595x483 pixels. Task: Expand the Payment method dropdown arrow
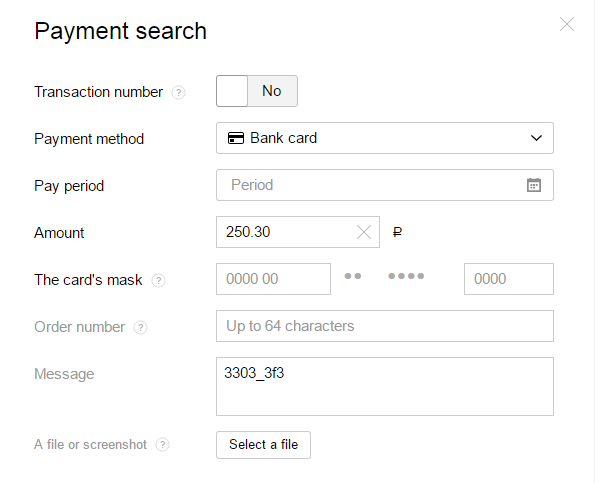click(536, 138)
